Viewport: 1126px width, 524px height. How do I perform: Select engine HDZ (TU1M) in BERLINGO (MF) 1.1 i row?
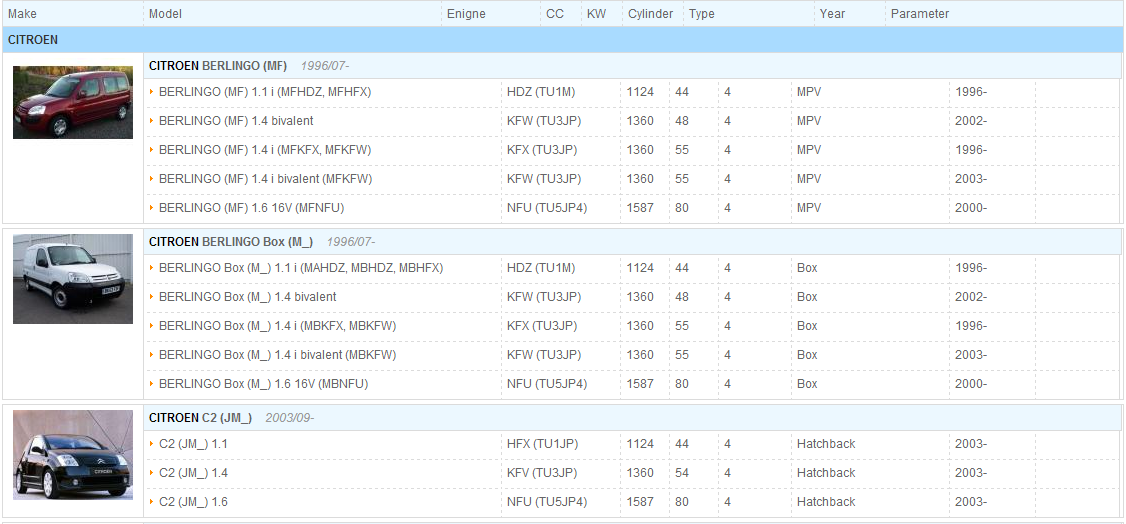point(541,92)
